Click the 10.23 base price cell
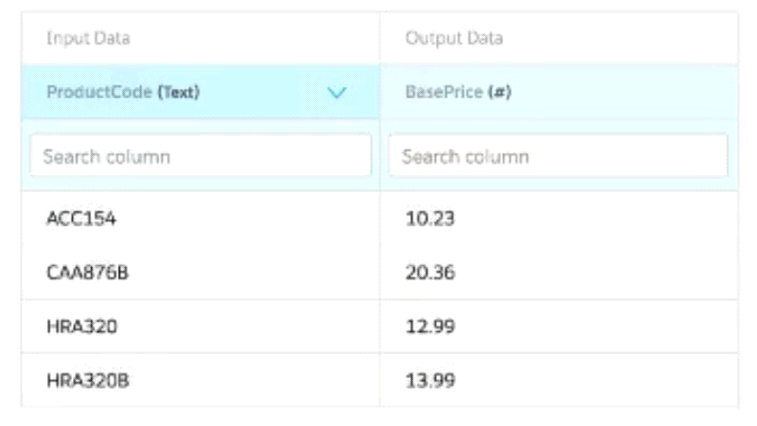 [430, 218]
